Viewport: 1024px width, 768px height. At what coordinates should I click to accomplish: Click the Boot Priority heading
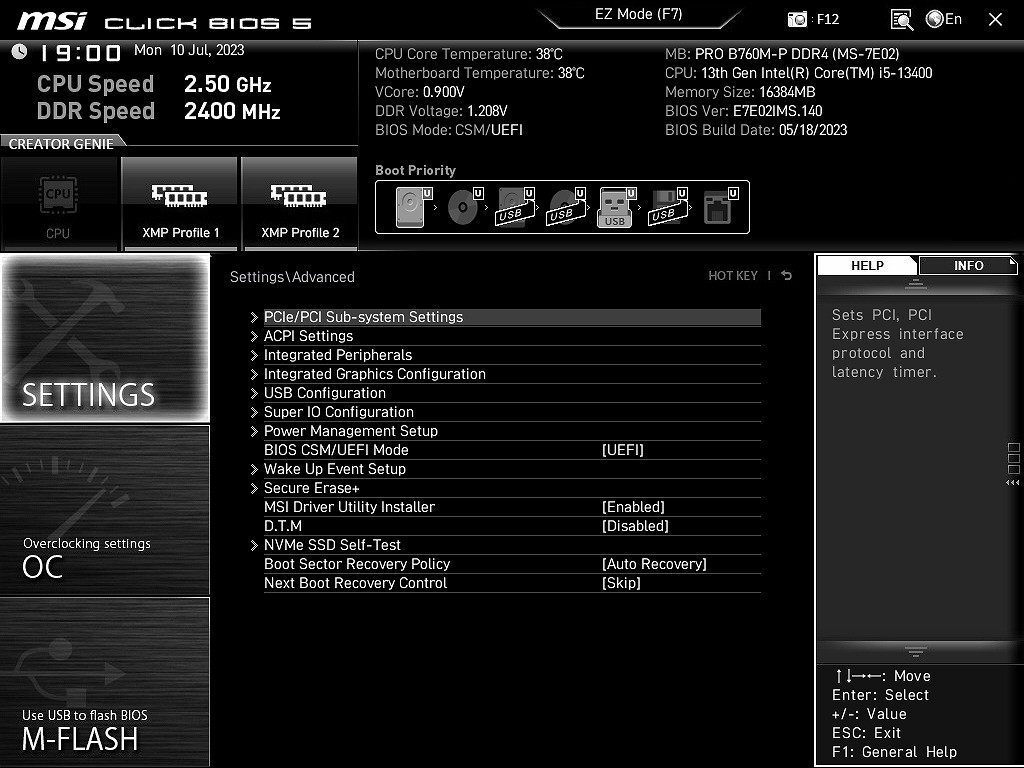pyautogui.click(x=415, y=170)
